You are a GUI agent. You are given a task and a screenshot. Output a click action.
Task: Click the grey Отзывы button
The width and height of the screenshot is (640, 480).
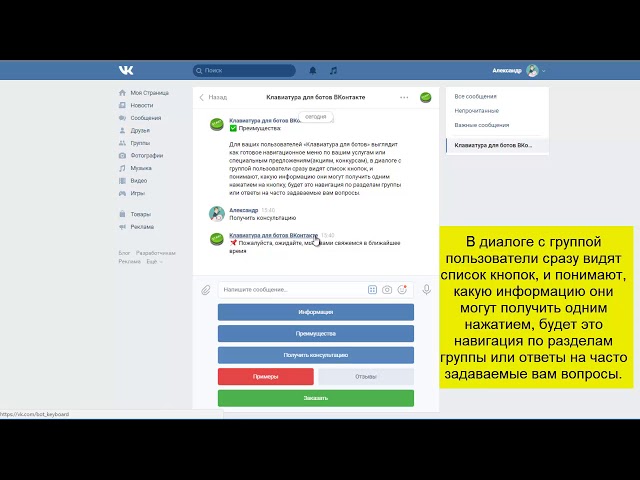(366, 377)
